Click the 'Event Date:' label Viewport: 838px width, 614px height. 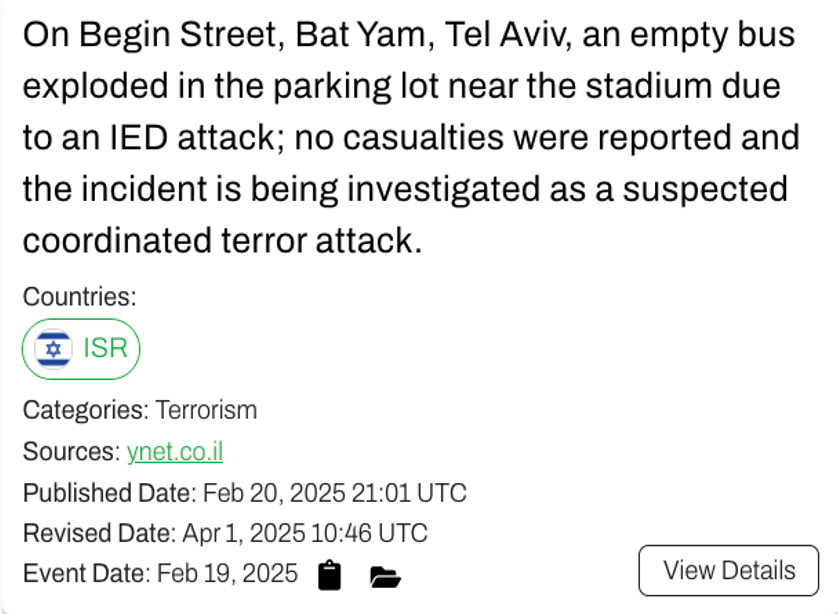(x=86, y=573)
